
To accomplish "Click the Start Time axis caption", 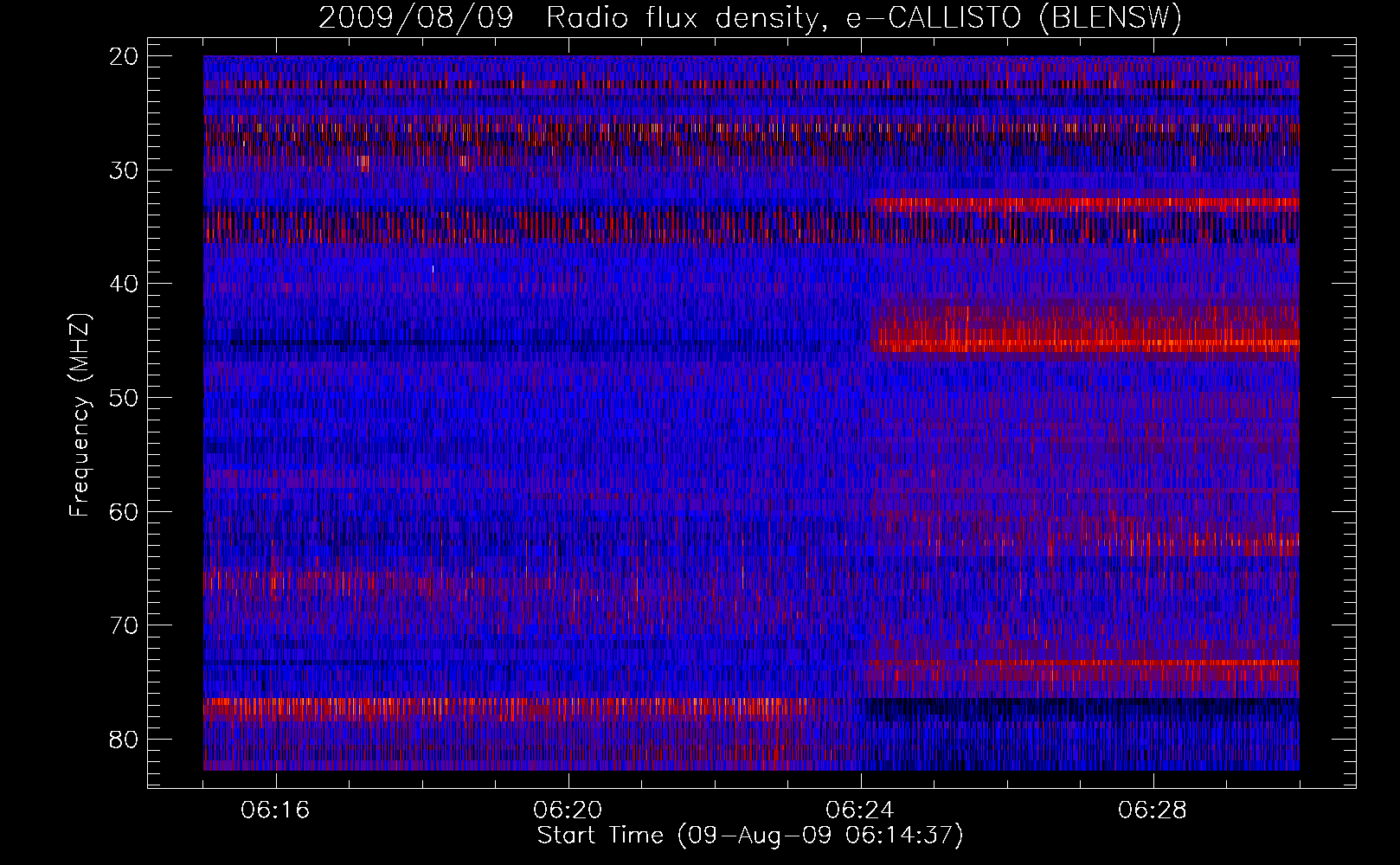I will tap(750, 836).
